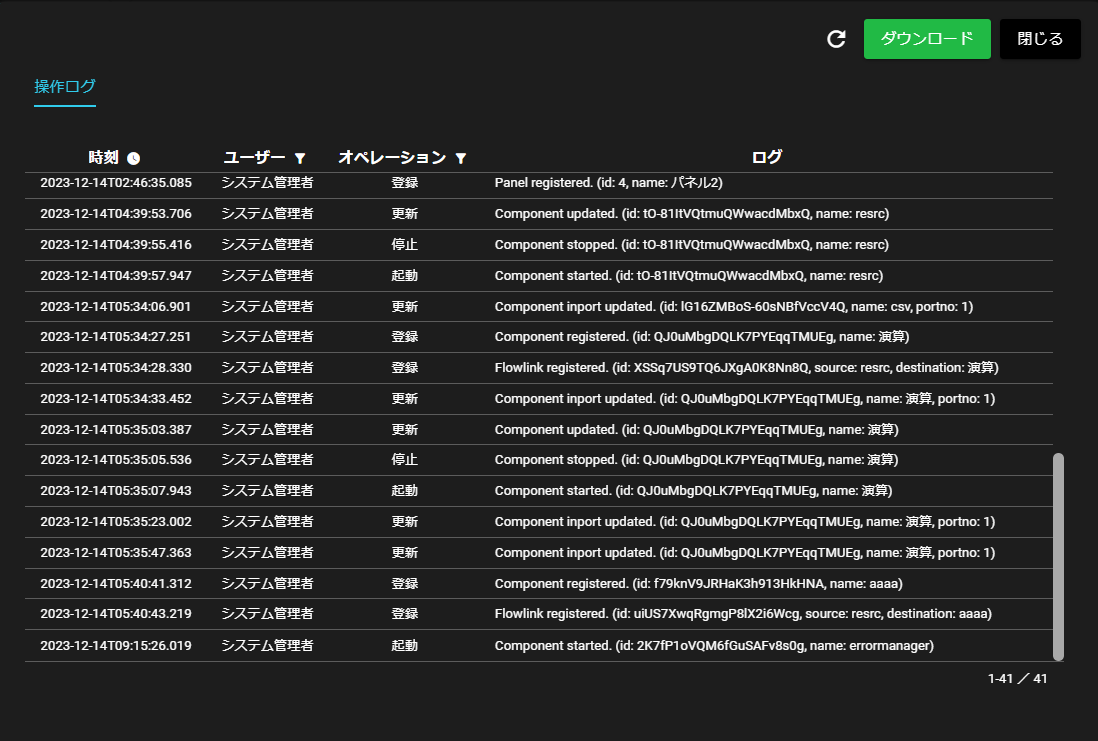The width and height of the screenshot is (1098, 741).
Task: Click the Component started 演算 log entry
Action: pyautogui.click(x=693, y=491)
